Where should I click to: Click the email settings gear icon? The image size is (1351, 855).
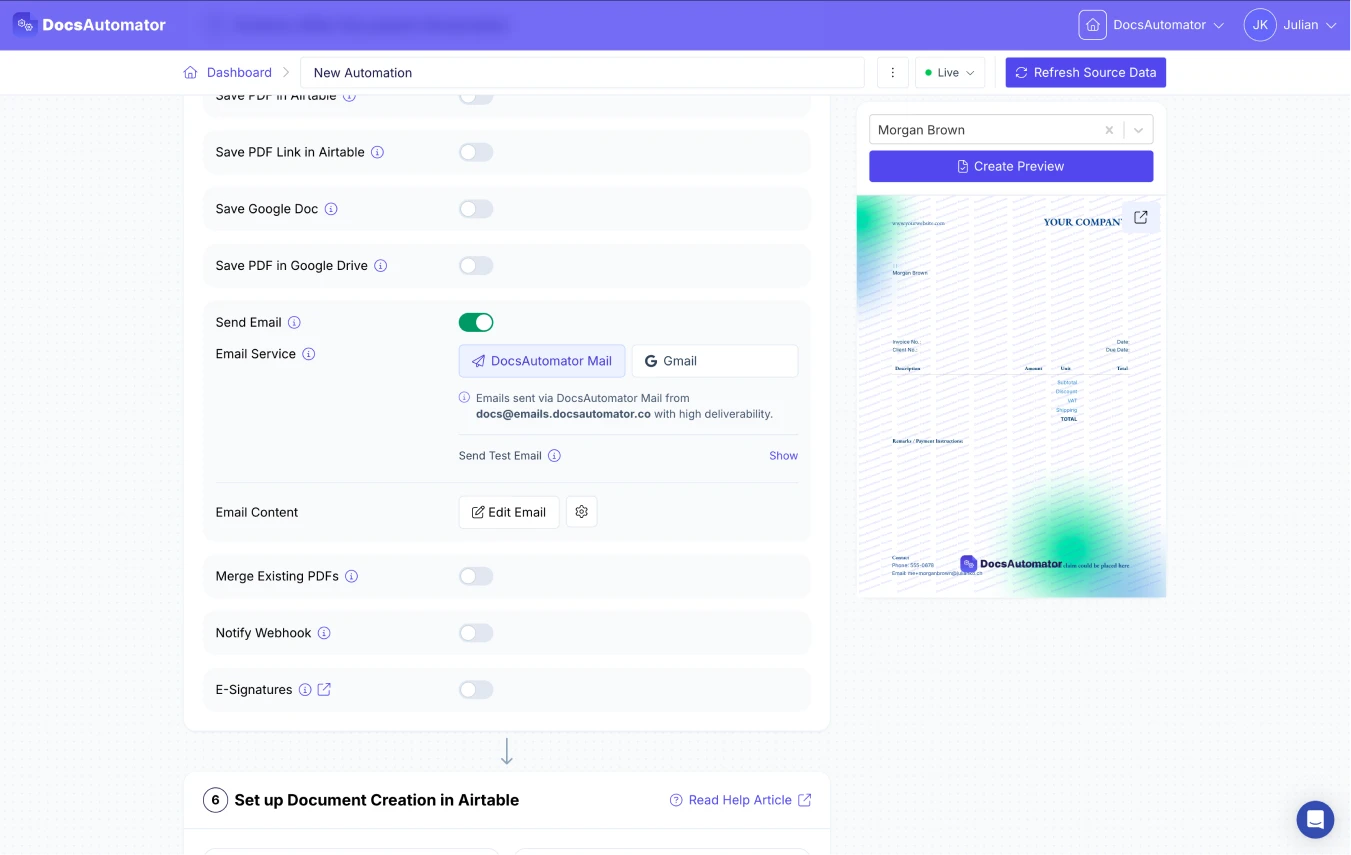point(581,512)
